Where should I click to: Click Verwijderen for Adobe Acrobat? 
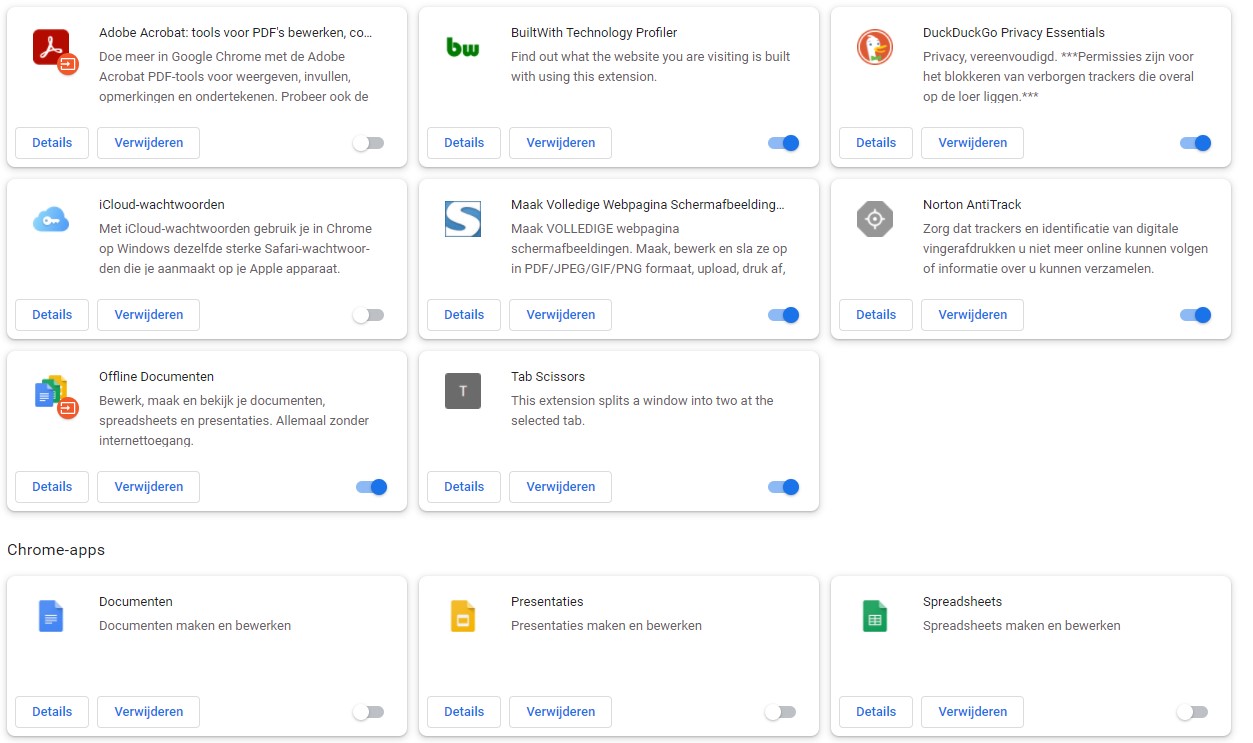click(x=148, y=143)
